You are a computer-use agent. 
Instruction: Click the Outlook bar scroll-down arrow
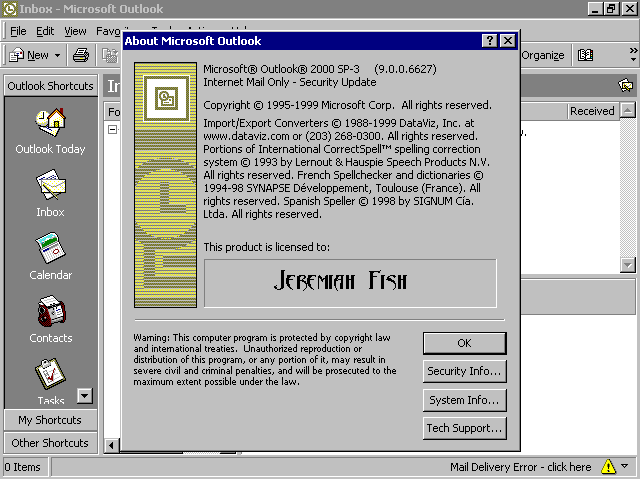[x=85, y=396]
